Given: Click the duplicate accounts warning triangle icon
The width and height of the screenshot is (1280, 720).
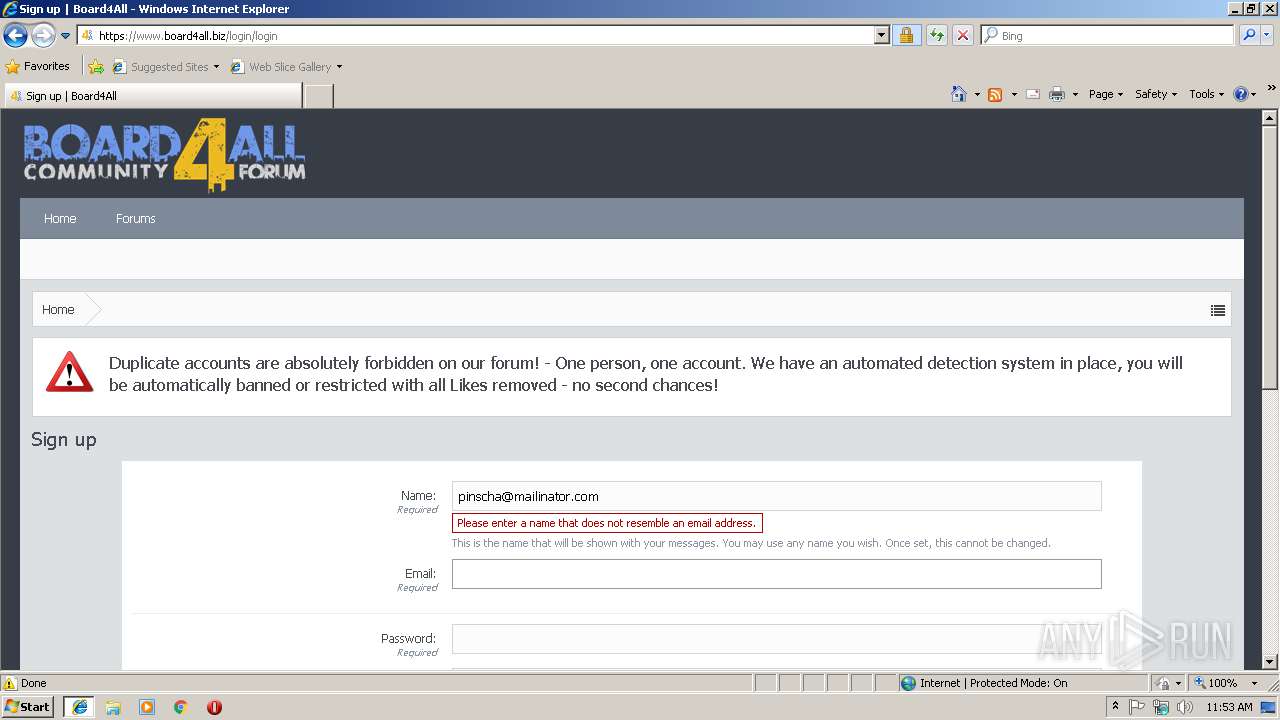Looking at the screenshot, I should pyautogui.click(x=69, y=372).
